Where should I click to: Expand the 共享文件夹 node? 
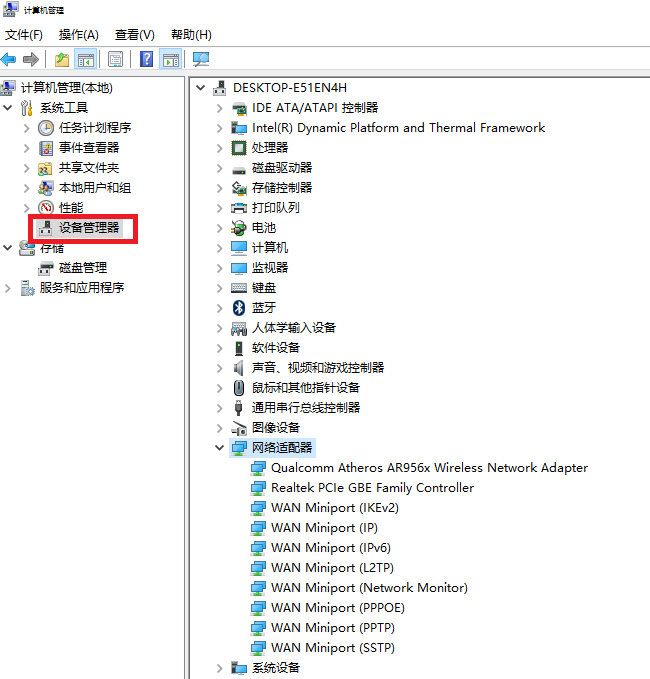(26, 168)
